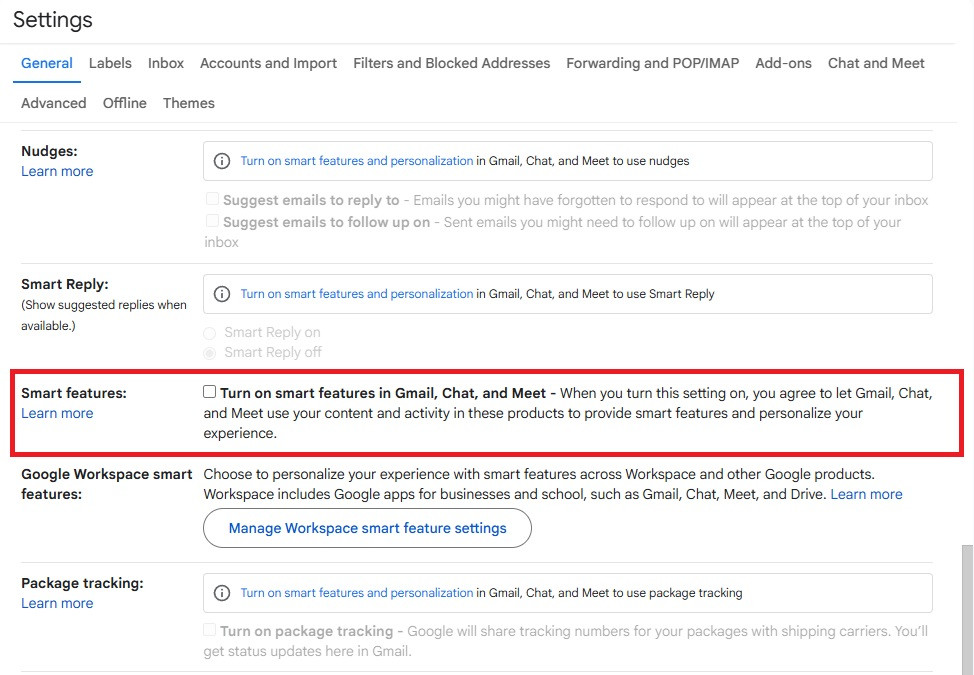Open the General settings tab
Image resolution: width=974 pixels, height=675 pixels.
point(47,63)
